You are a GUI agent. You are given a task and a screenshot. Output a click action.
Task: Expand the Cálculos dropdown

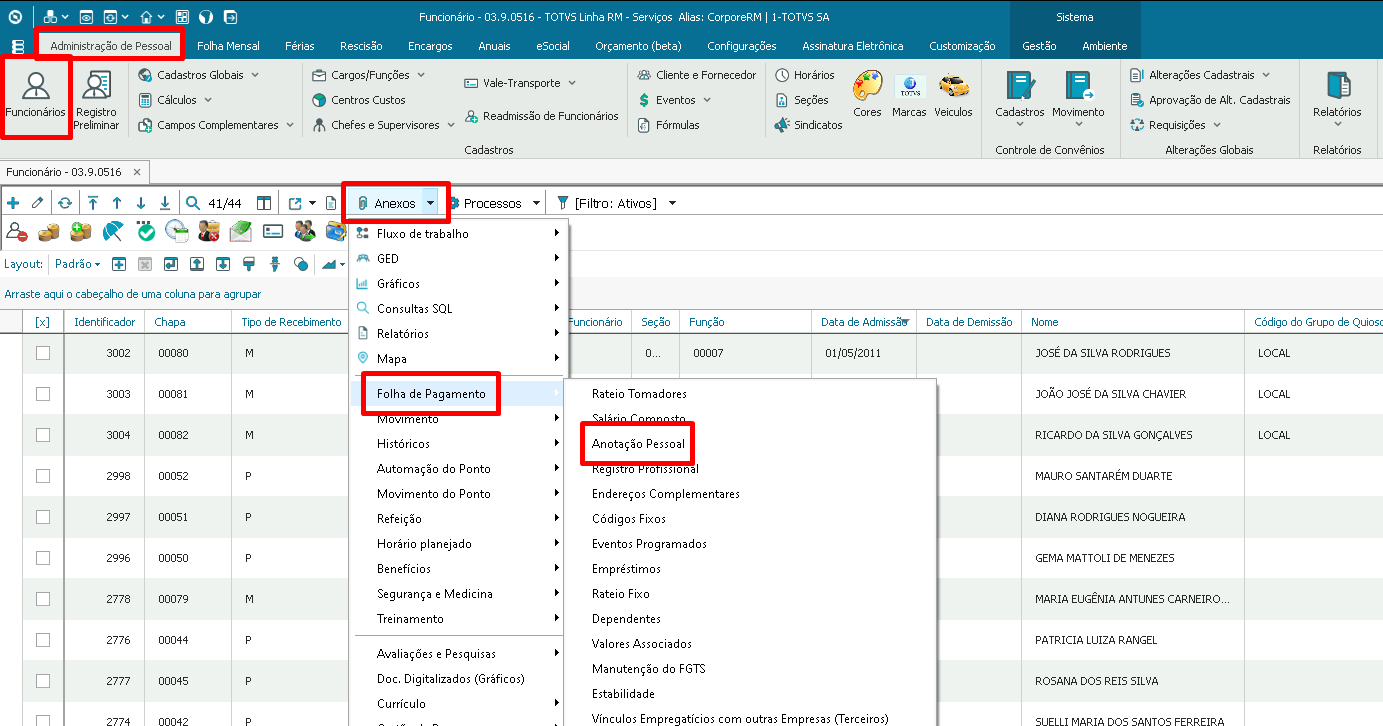click(175, 100)
